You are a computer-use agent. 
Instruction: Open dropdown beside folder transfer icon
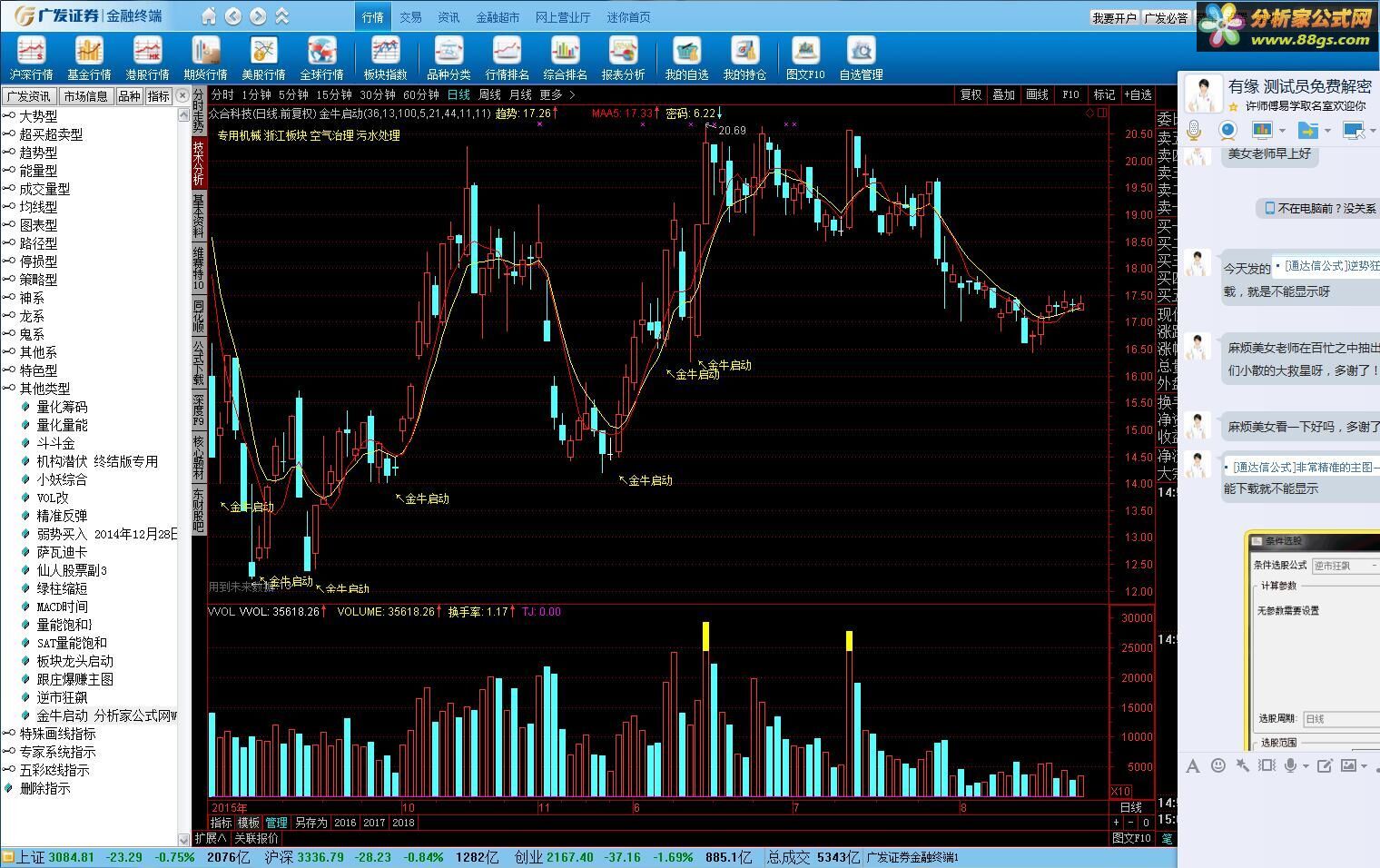click(x=1327, y=131)
